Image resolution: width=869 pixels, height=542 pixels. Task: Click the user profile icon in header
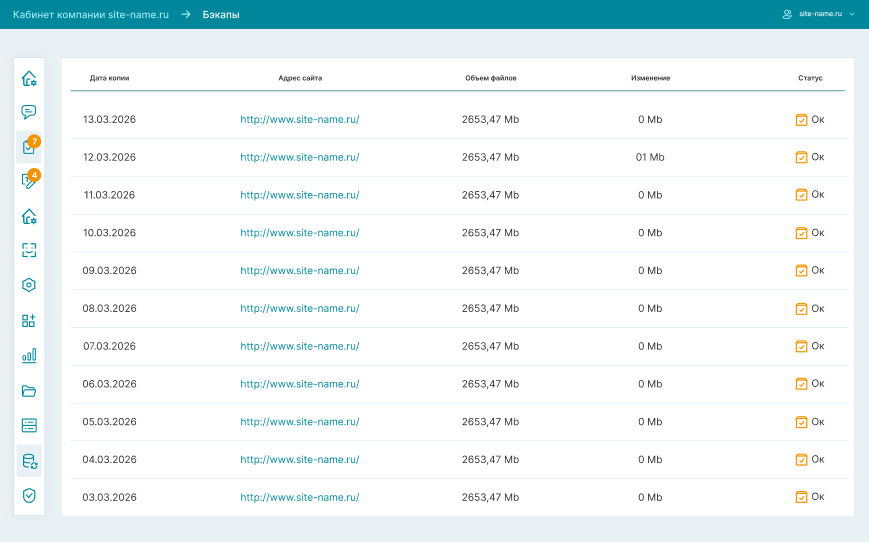(787, 15)
